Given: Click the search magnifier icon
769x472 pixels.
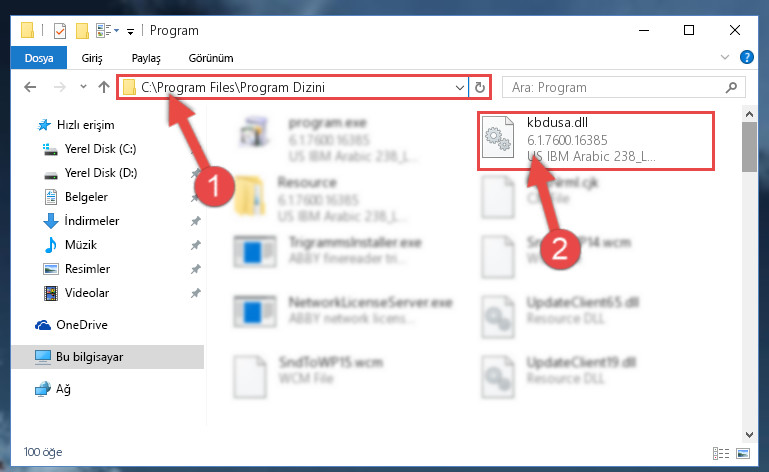Looking at the screenshot, I should (731, 87).
